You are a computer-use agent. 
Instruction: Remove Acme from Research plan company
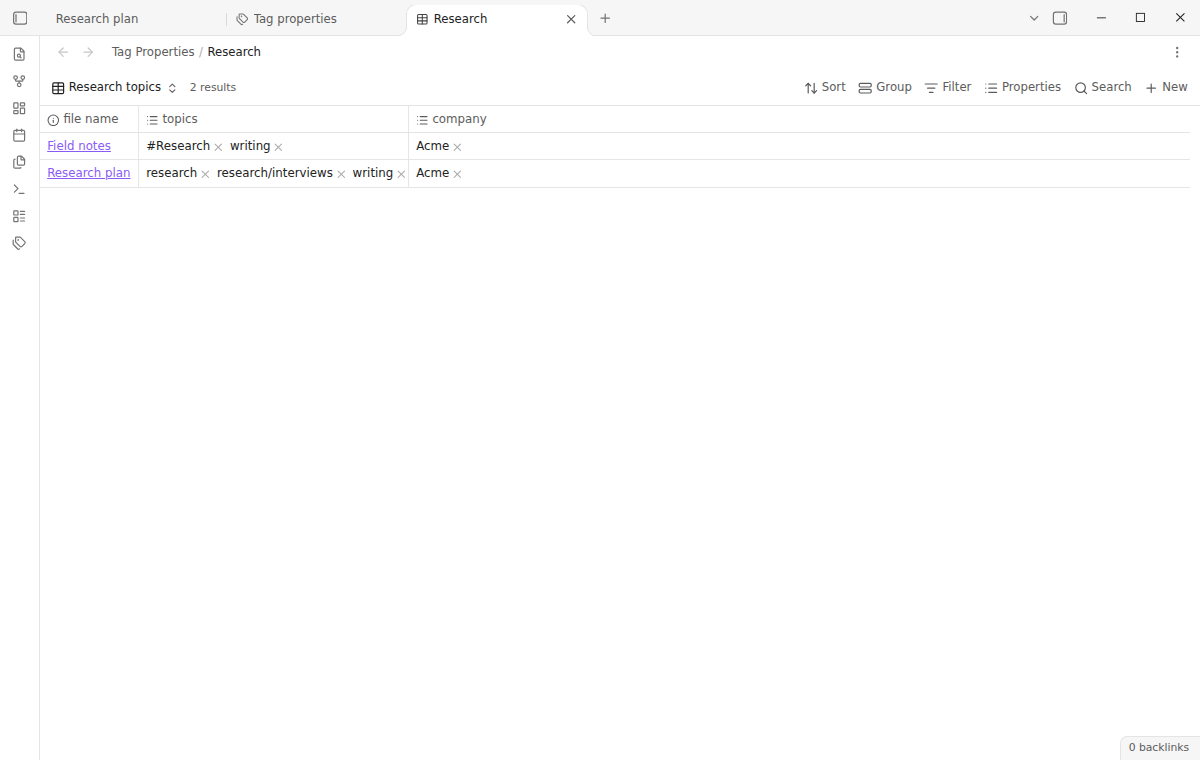457,174
